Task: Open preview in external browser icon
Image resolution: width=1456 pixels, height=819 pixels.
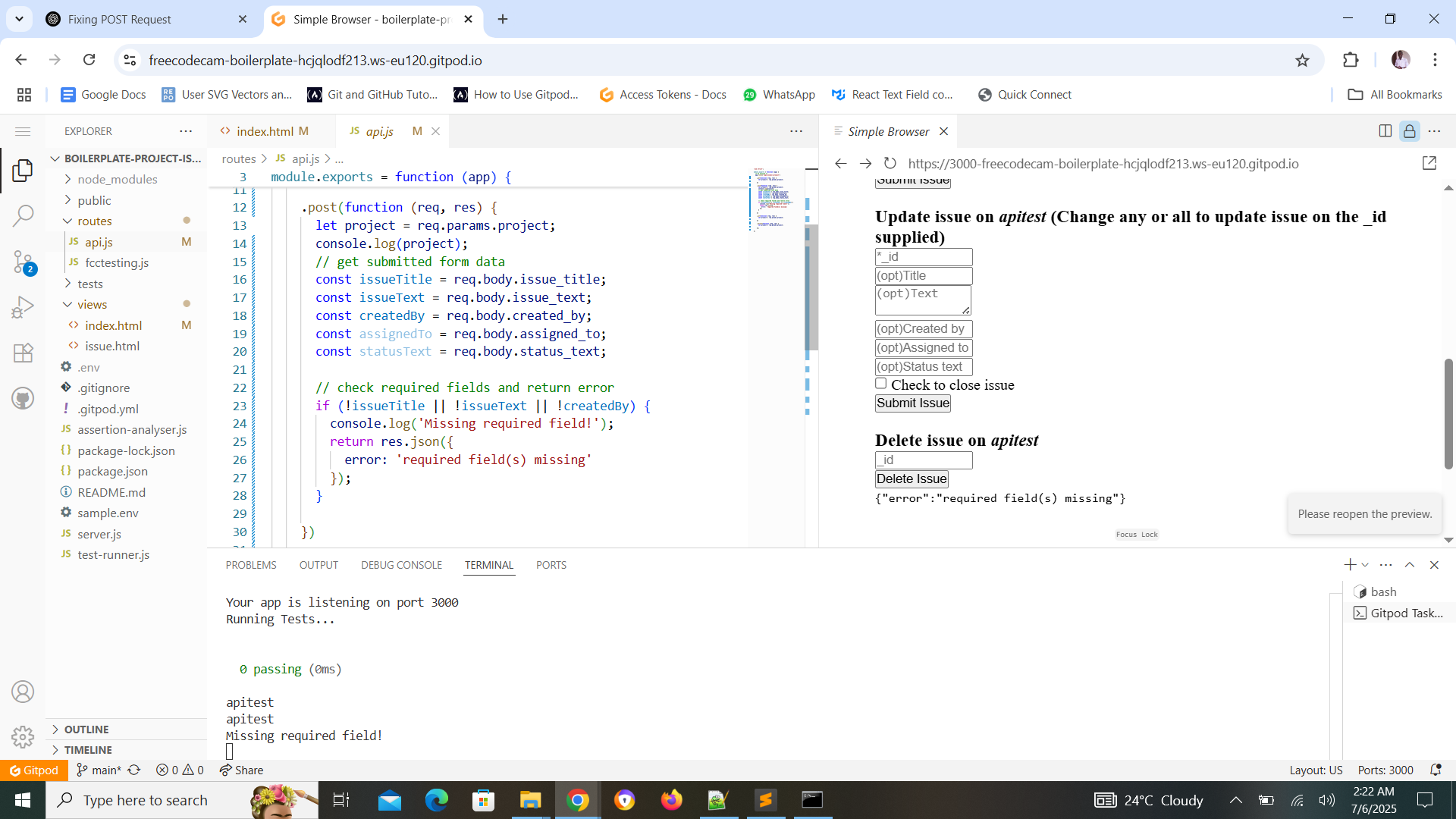Action: [x=1429, y=164]
